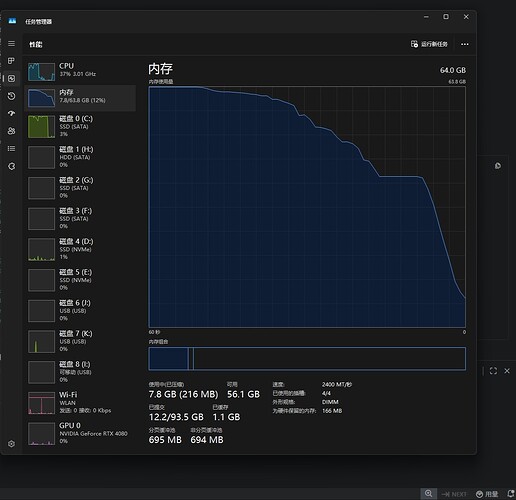This screenshot has width=516, height=500.
Task: Select Disk 7 (K:) USB item
Action: click(x=80, y=341)
